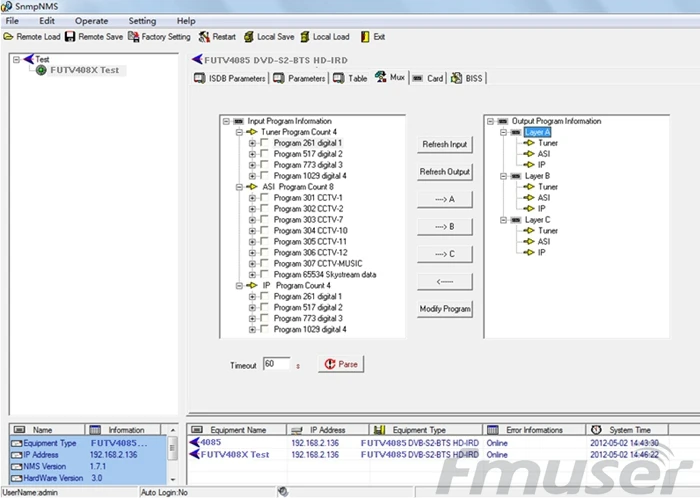Click the Refresh Input button
The image size is (700, 498).
pos(445,145)
